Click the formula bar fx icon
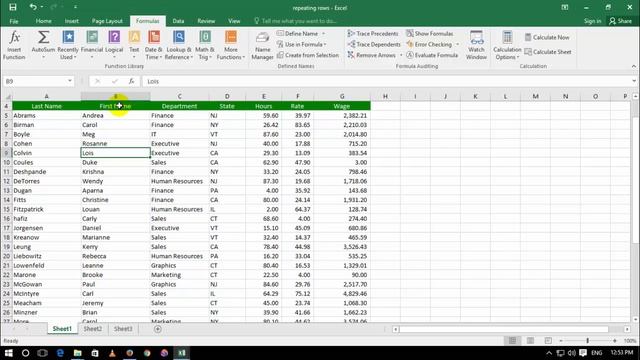The image size is (640, 360). [131, 81]
